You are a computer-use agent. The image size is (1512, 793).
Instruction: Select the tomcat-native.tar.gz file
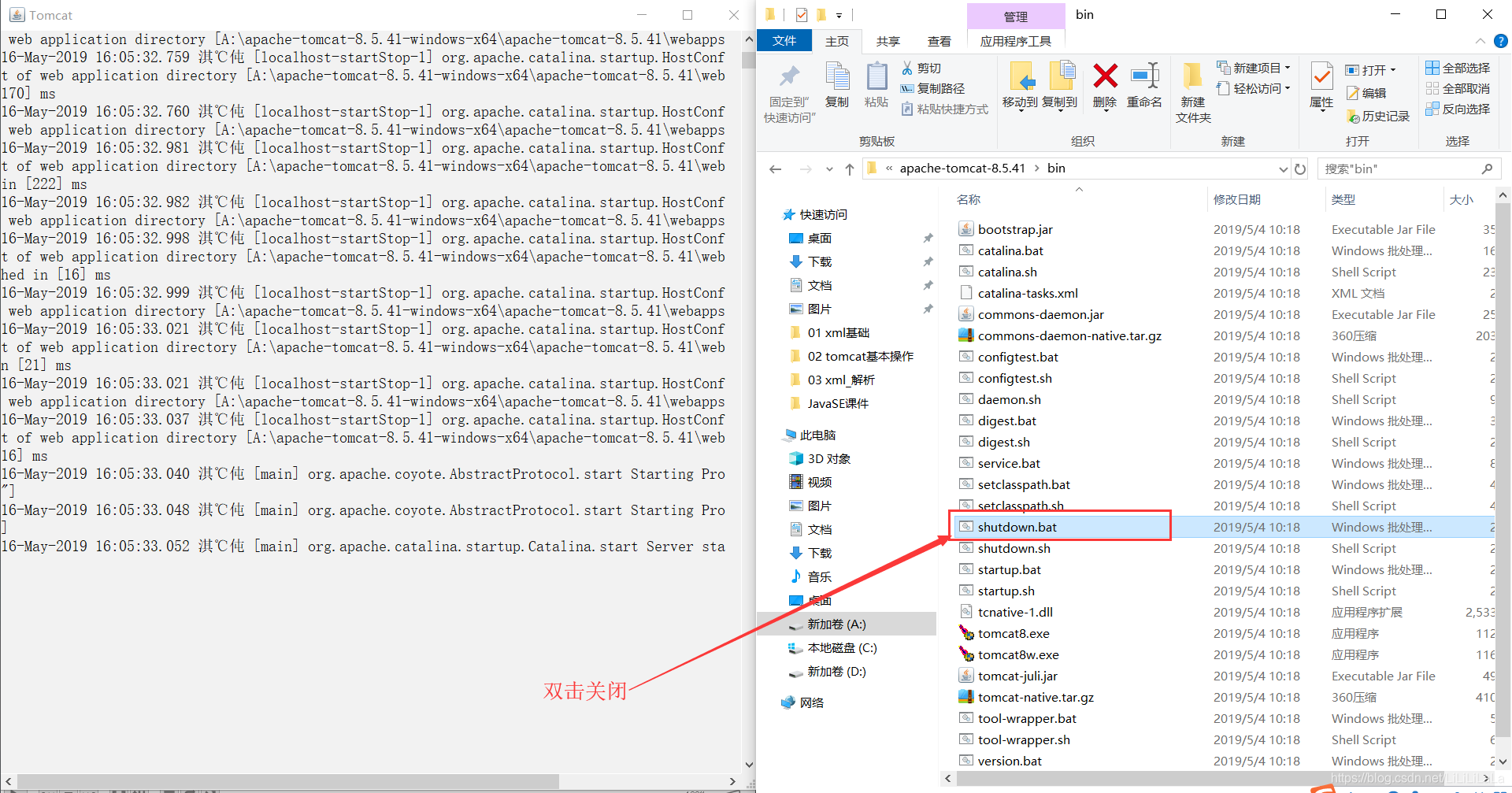[x=1036, y=697]
